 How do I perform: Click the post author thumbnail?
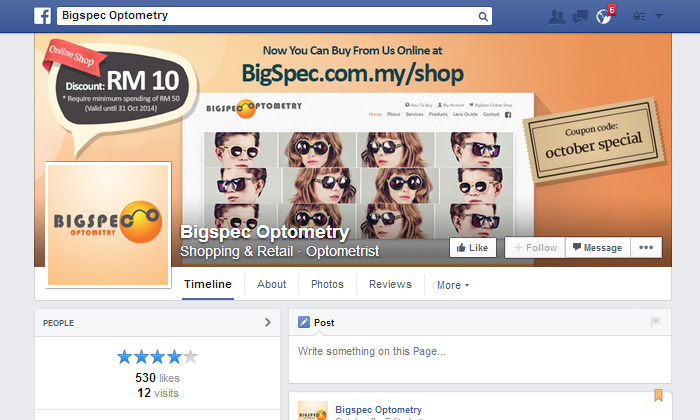(312, 411)
